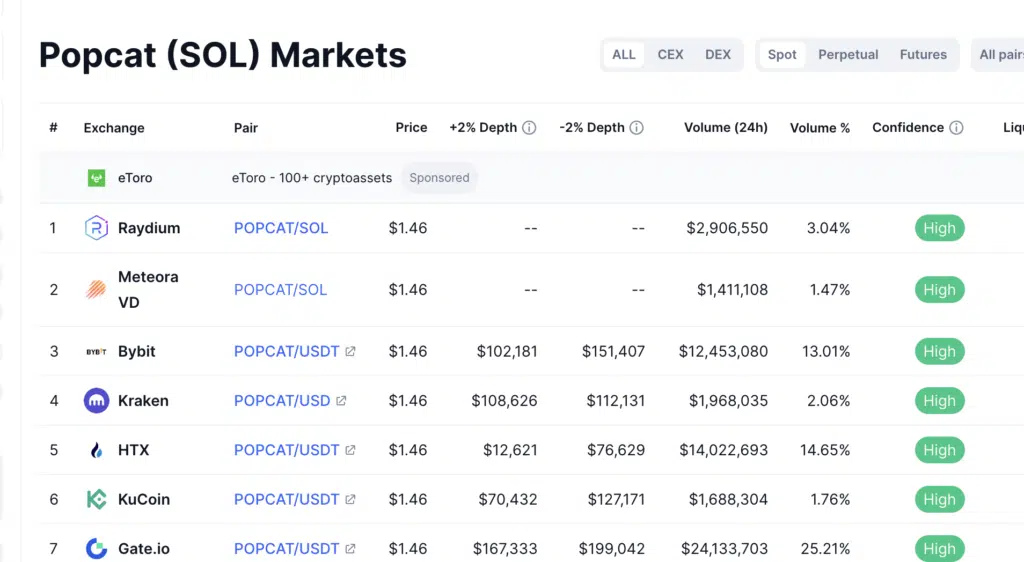Click High confidence badge in Raydium row
The image size is (1024, 562).
click(x=939, y=228)
